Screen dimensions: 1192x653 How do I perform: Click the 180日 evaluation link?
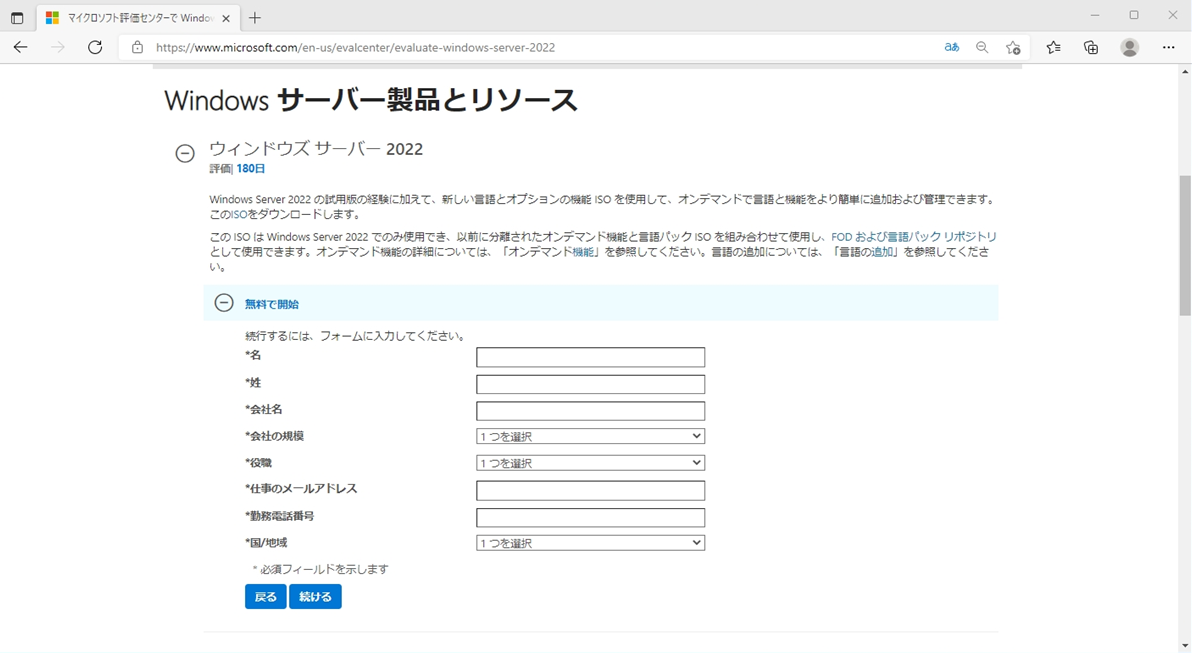click(x=251, y=169)
